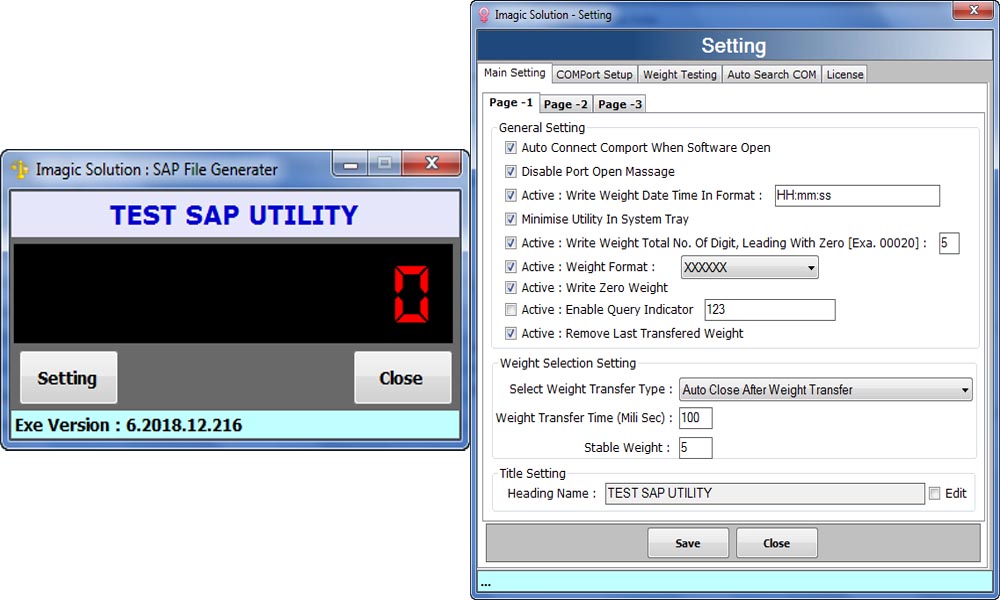The image size is (1000, 600).
Task: Check the Edit box beside Heading Name
Action: pos(934,494)
